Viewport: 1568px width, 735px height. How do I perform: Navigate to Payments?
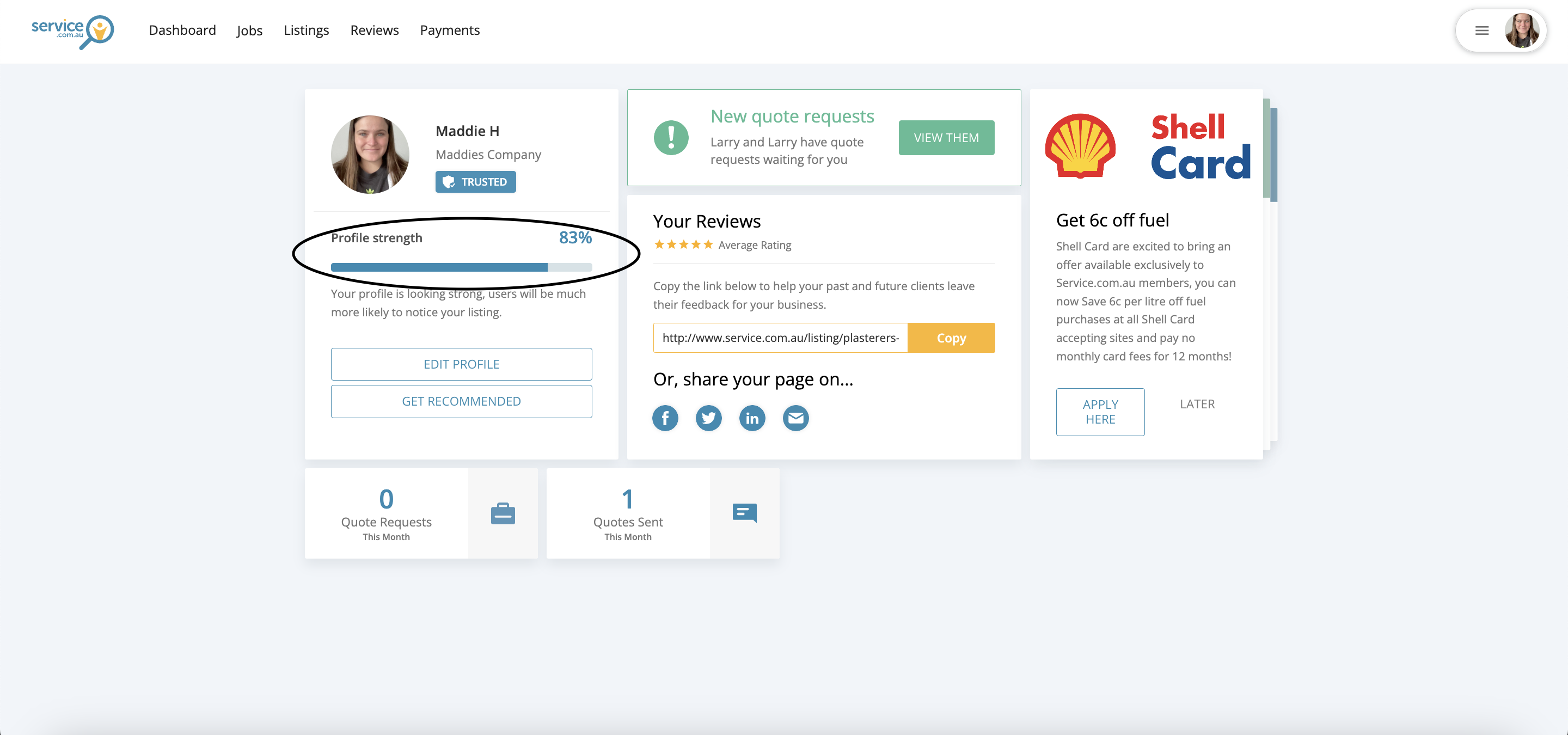(x=449, y=30)
